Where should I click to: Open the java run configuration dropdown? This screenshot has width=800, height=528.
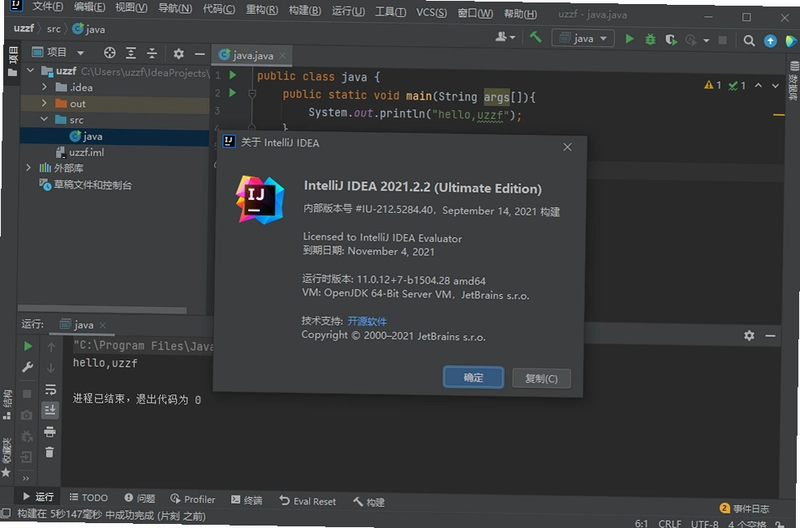[x=583, y=38]
